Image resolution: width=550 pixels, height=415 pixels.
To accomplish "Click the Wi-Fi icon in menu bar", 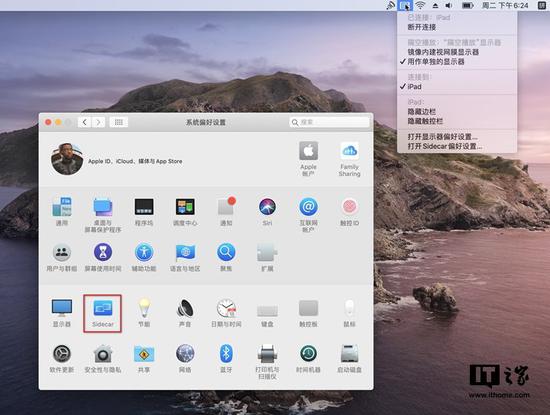I will point(420,5).
